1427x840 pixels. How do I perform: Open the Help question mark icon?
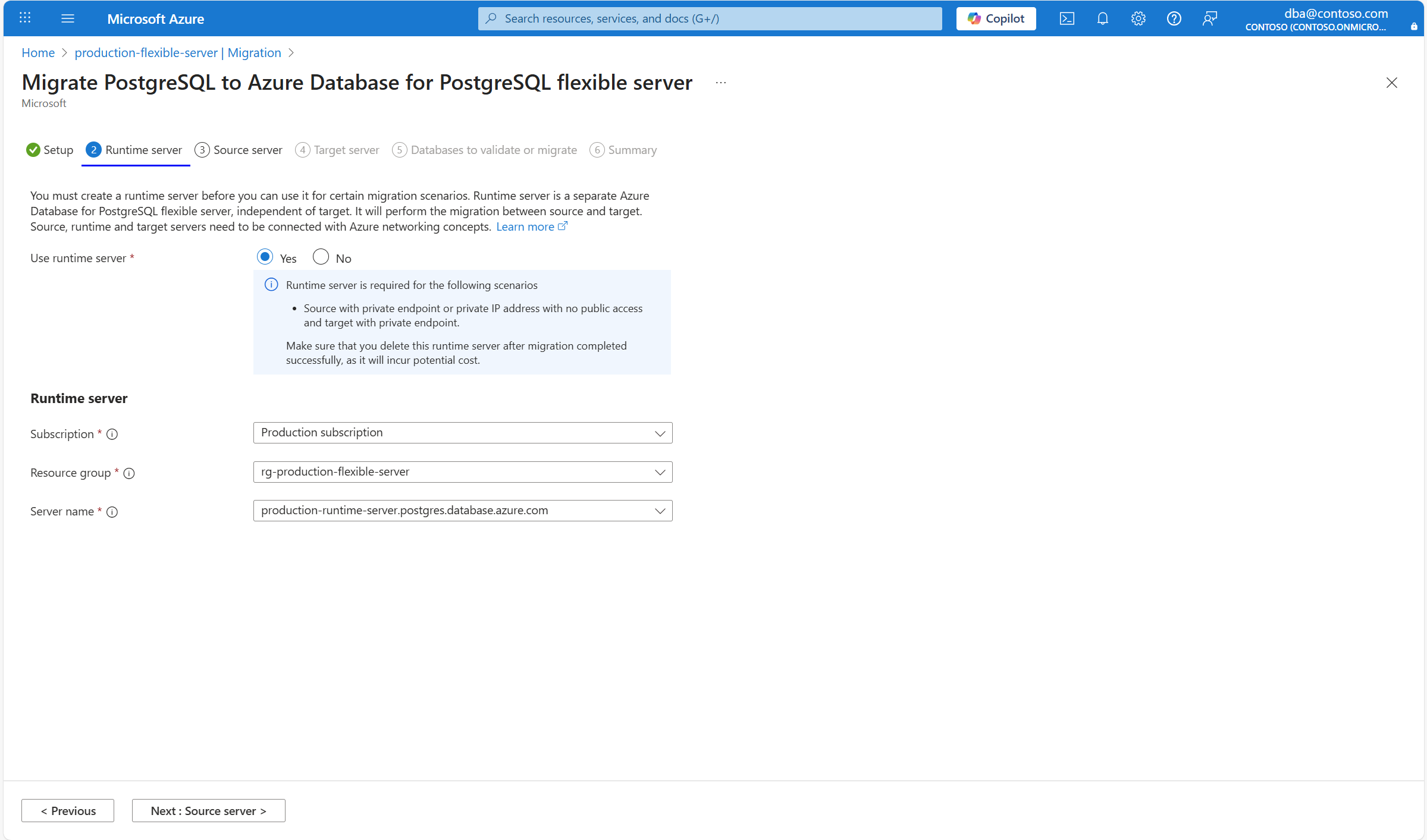tap(1174, 18)
